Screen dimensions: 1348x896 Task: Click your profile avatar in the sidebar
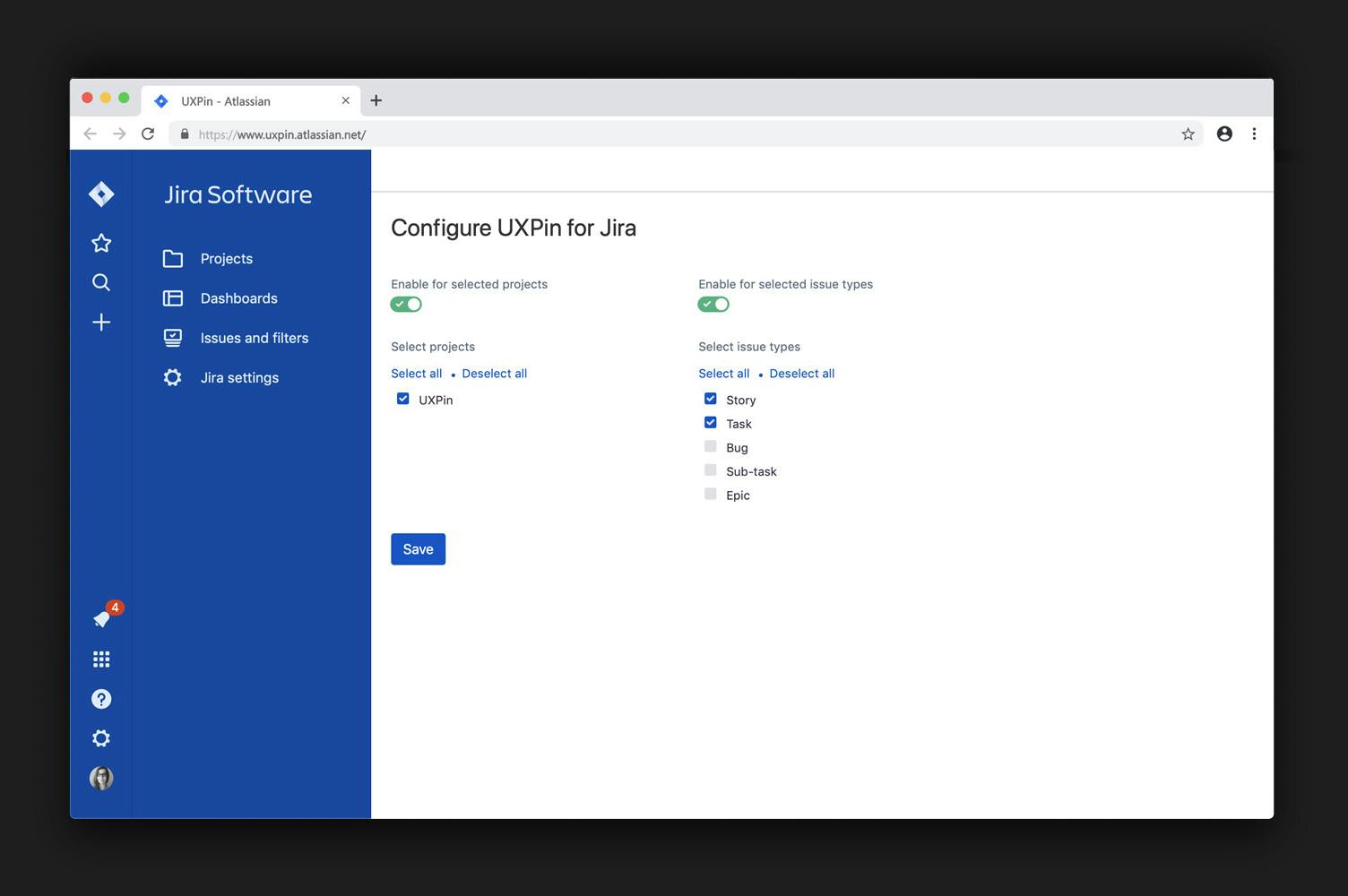(101, 778)
